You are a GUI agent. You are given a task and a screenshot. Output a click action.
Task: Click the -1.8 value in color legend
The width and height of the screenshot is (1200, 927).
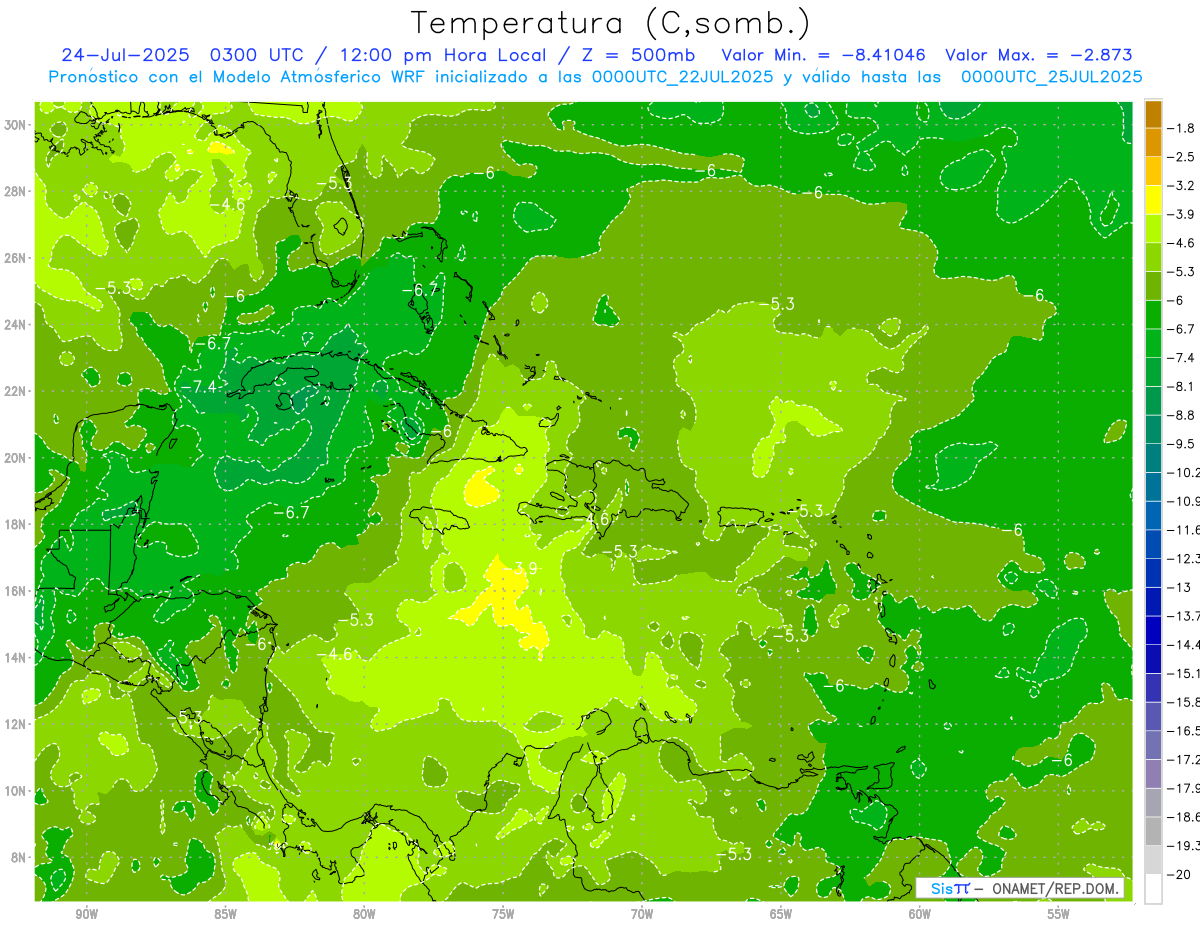[x=1182, y=128]
